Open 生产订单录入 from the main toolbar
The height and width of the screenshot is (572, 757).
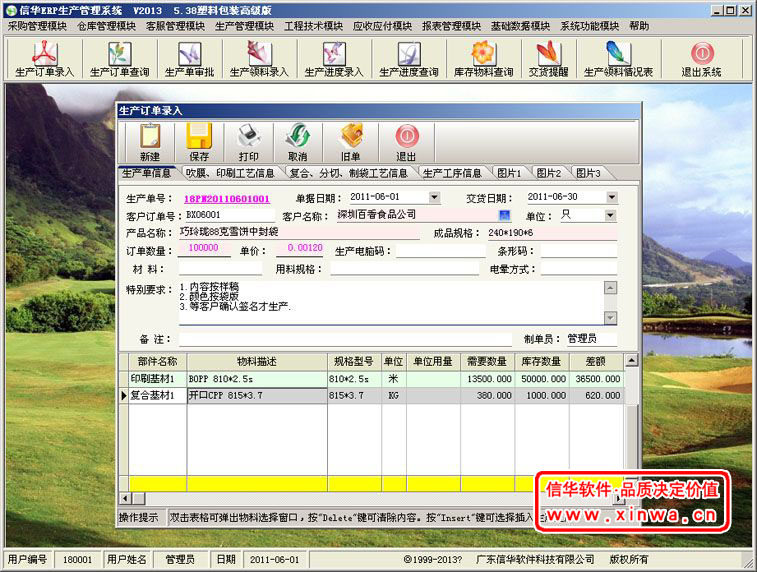coord(44,59)
